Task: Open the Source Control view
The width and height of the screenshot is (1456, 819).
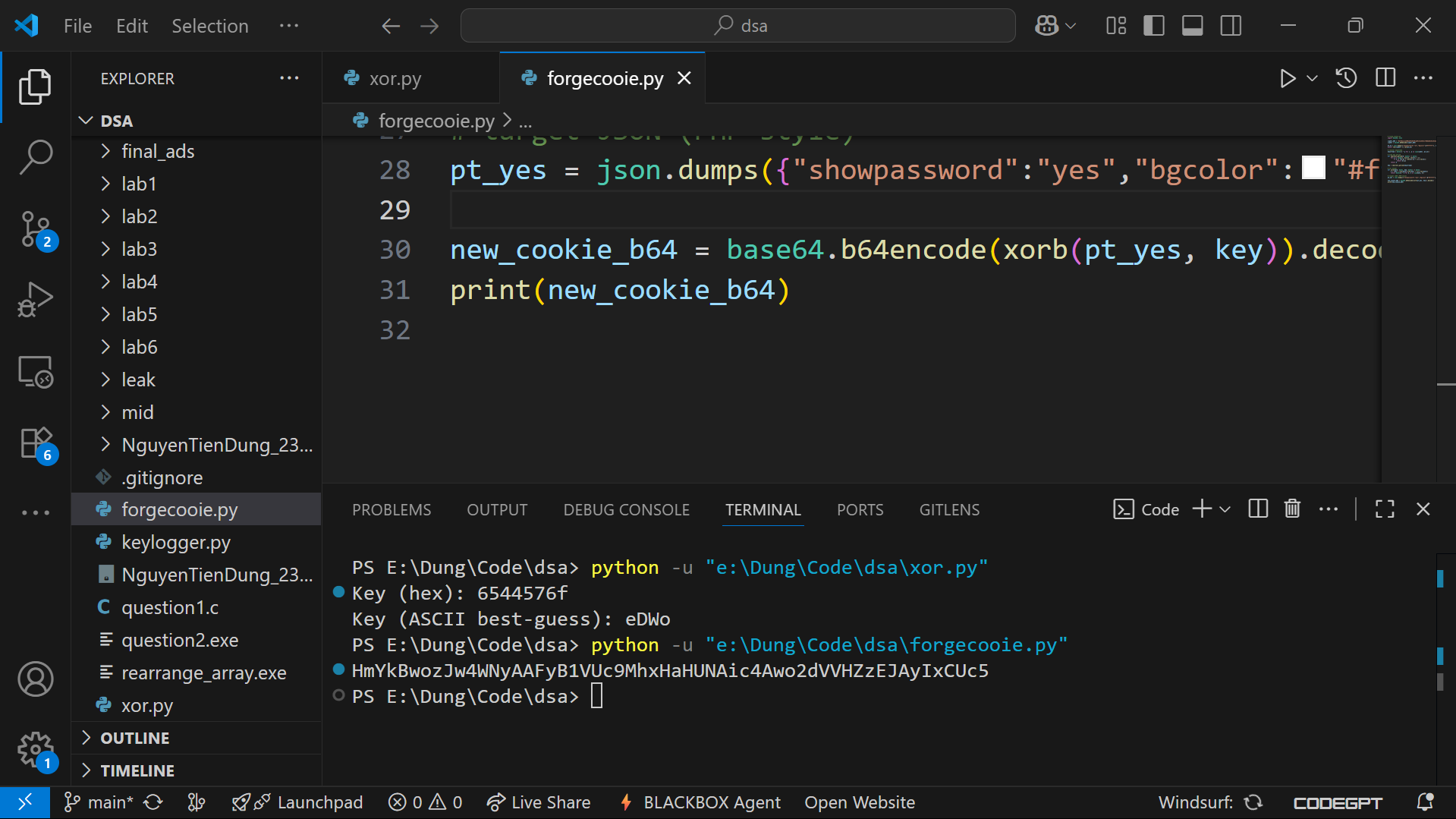Action: click(36, 228)
